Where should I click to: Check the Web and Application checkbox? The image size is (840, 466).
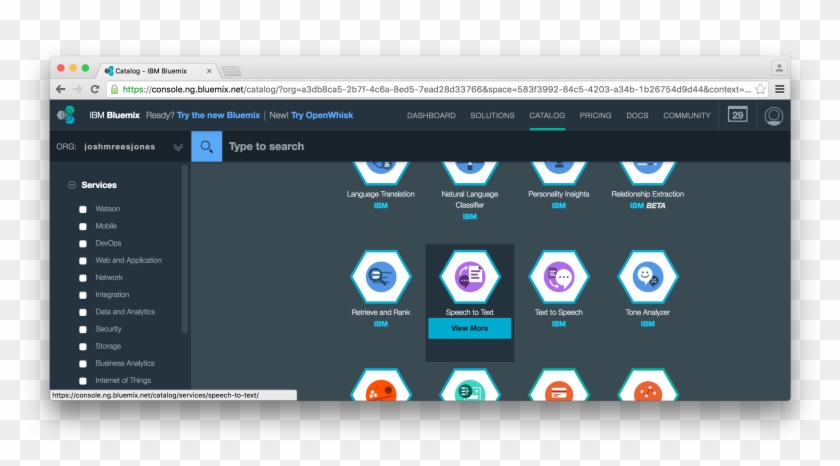coord(83,261)
